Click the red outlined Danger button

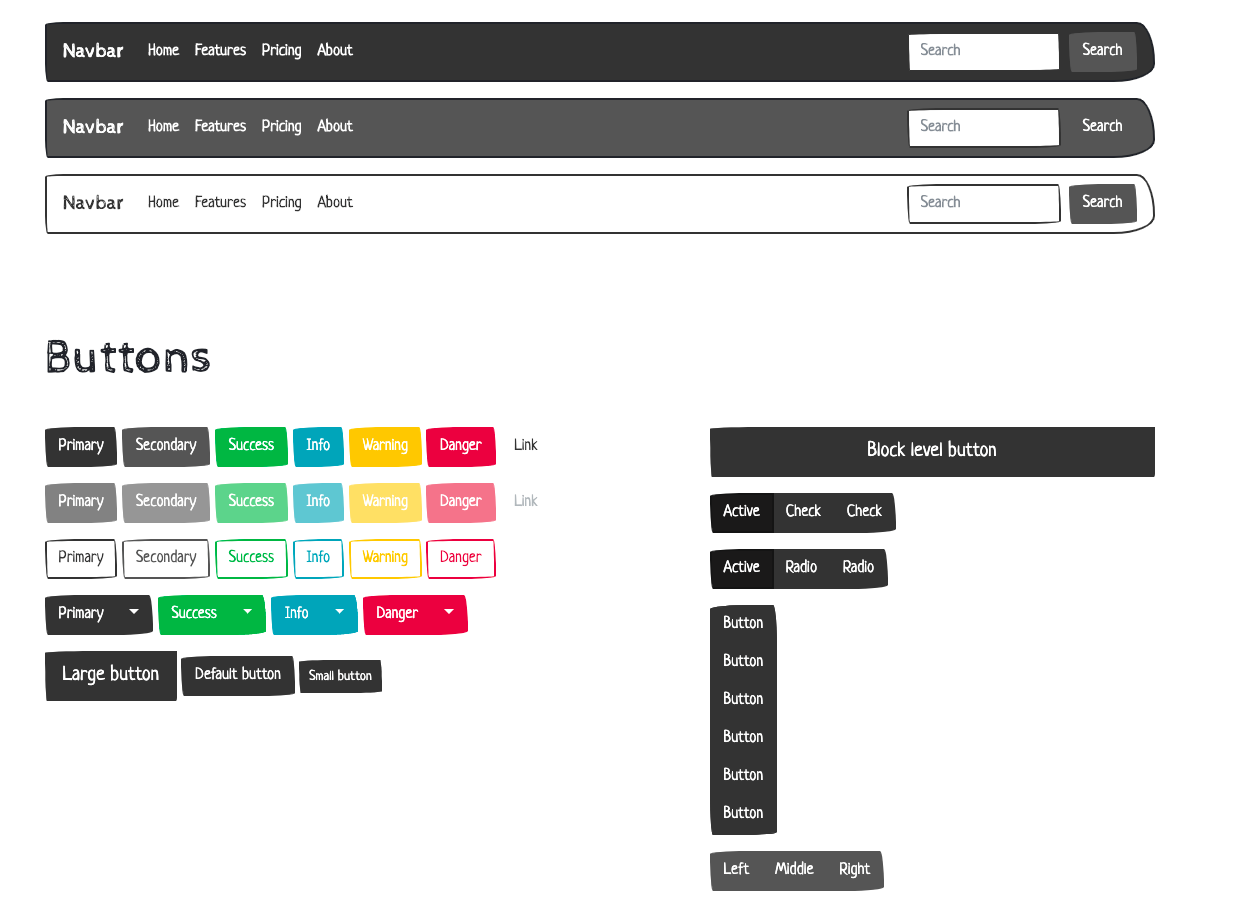(461, 559)
